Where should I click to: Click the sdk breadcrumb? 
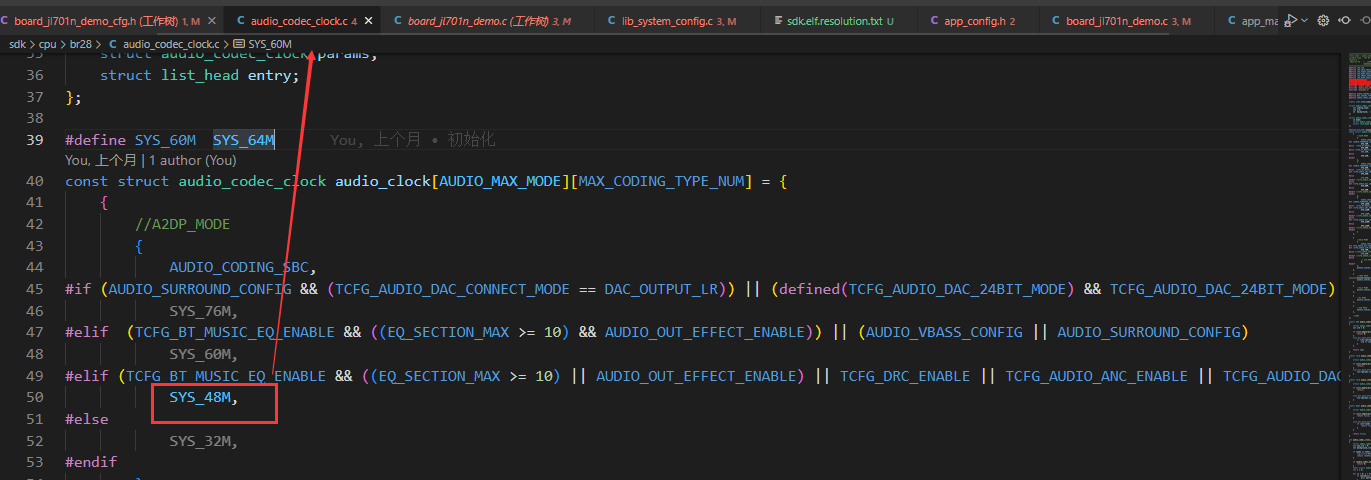pos(18,44)
